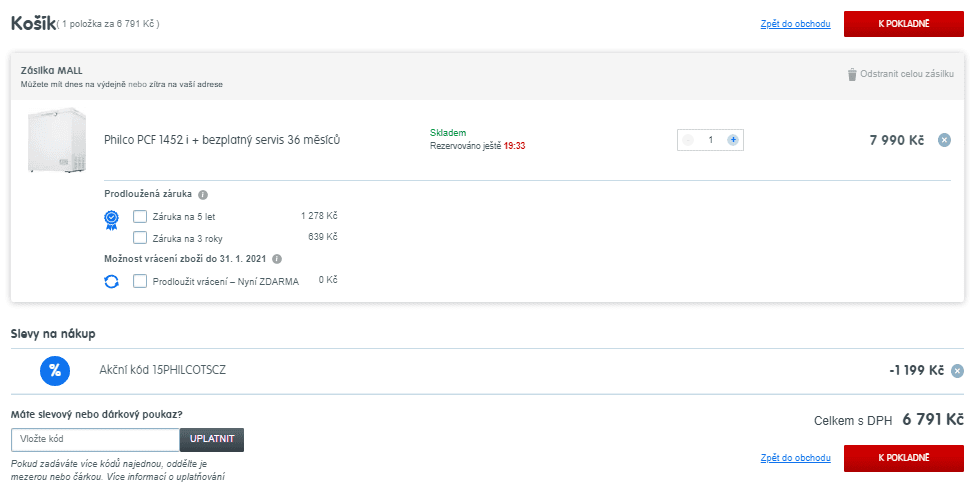Click the Skladem availability label
Image resolution: width=976 pixels, height=483 pixels.
click(x=448, y=133)
